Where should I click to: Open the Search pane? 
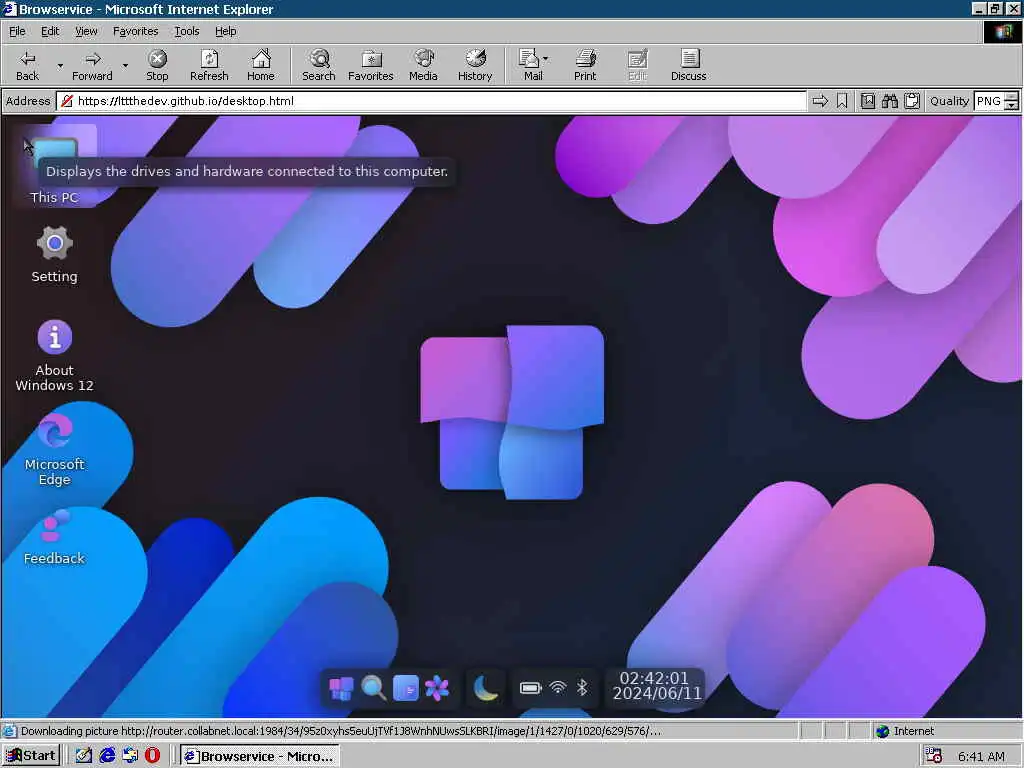319,65
